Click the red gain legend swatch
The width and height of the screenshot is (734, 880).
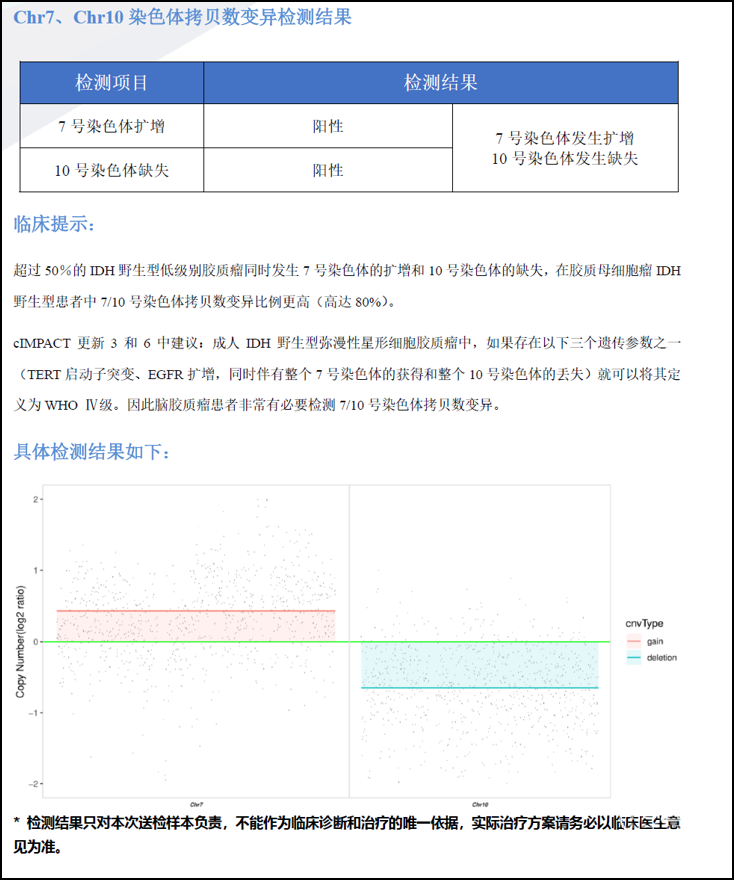[633, 640]
